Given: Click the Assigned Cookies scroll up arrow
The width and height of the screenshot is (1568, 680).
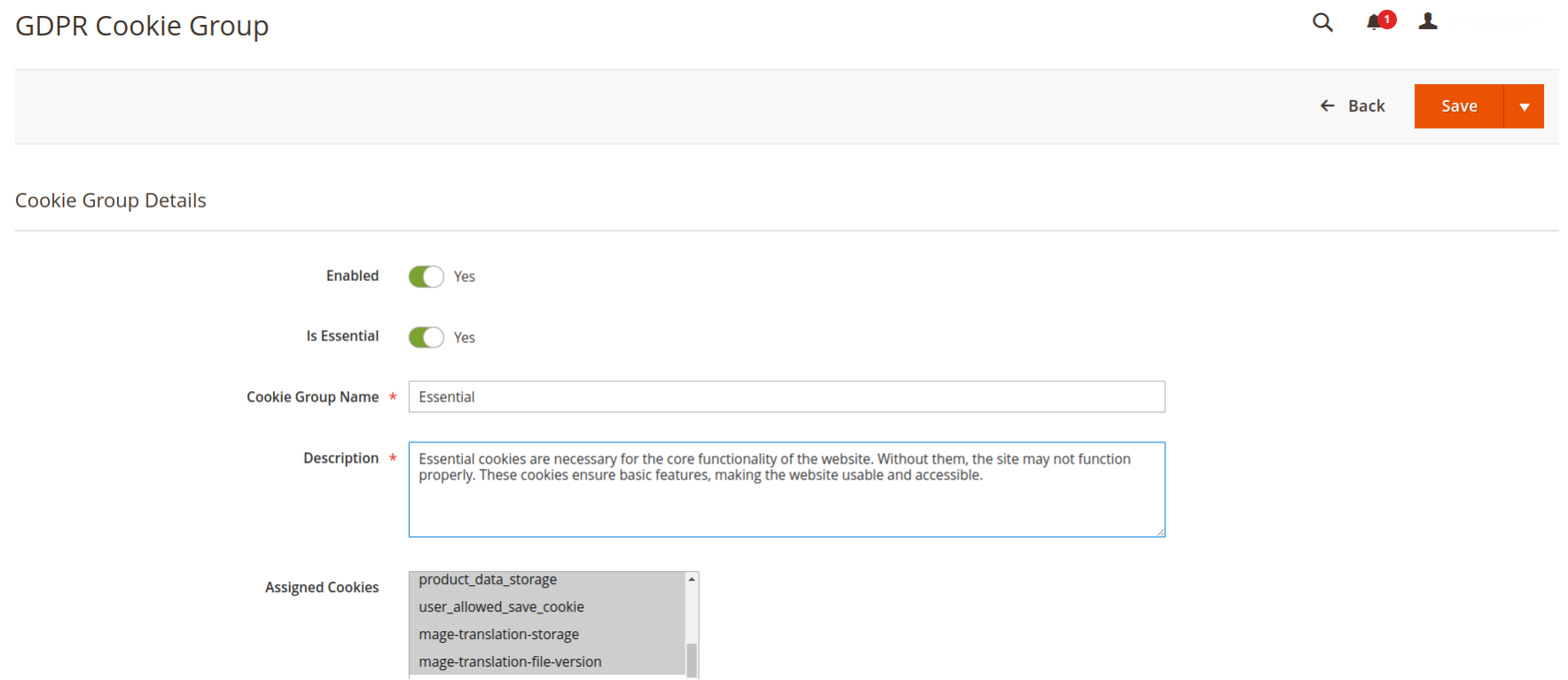Looking at the screenshot, I should pos(692,580).
